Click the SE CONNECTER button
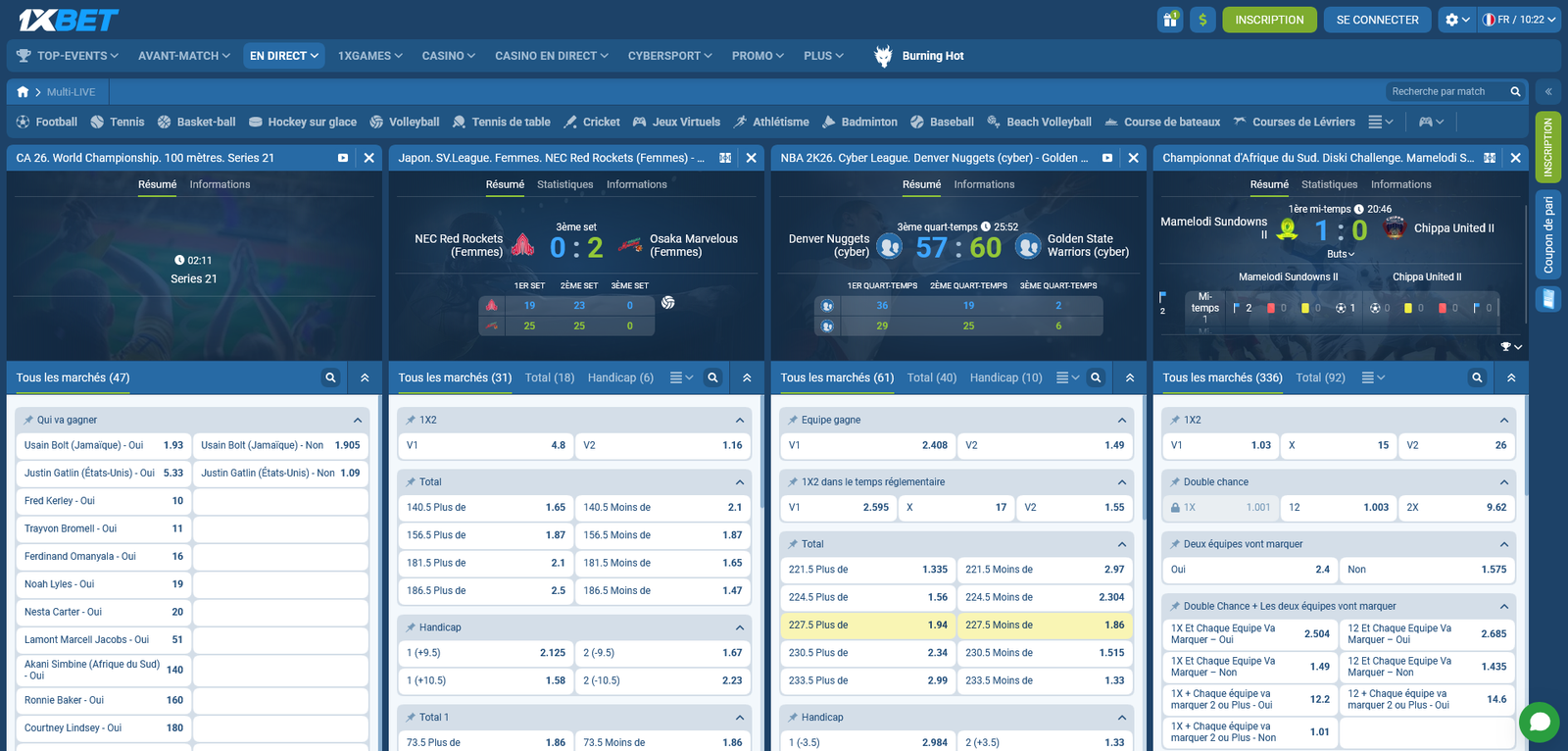Screen dimensions: 1568x751 tap(1378, 20)
